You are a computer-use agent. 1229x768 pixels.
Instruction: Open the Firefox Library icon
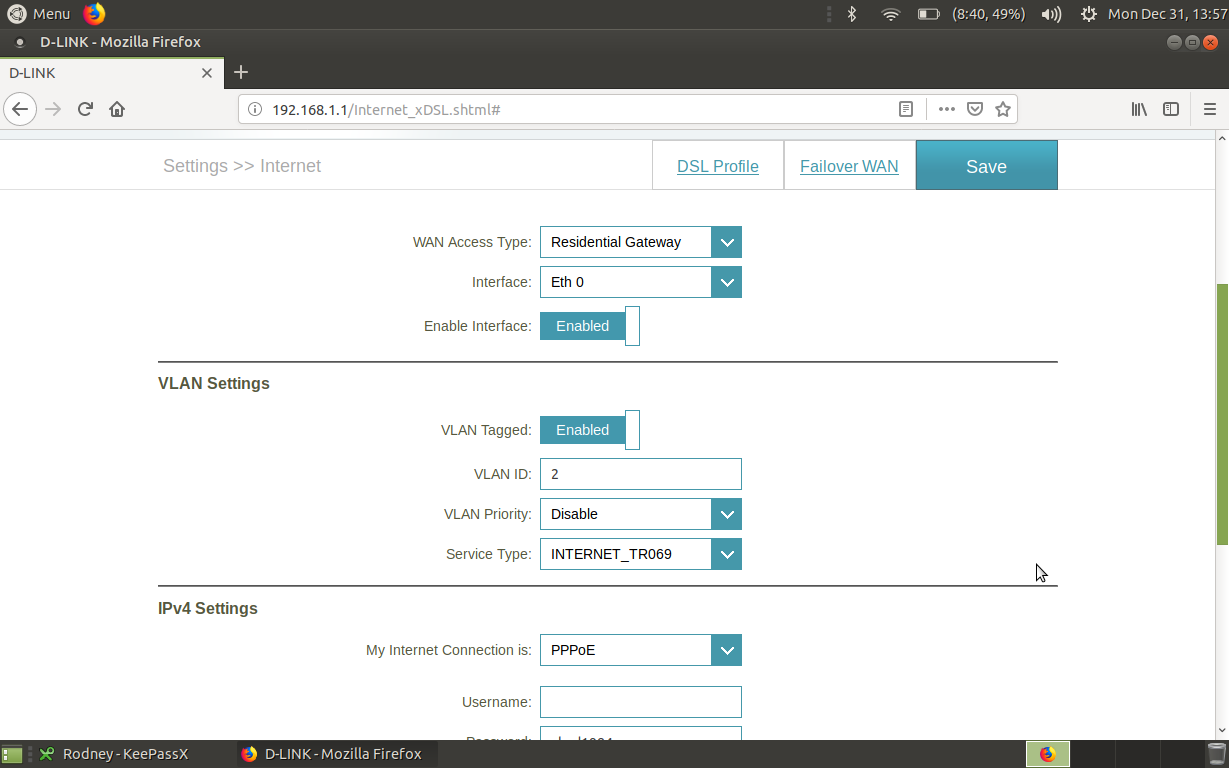[1139, 109]
